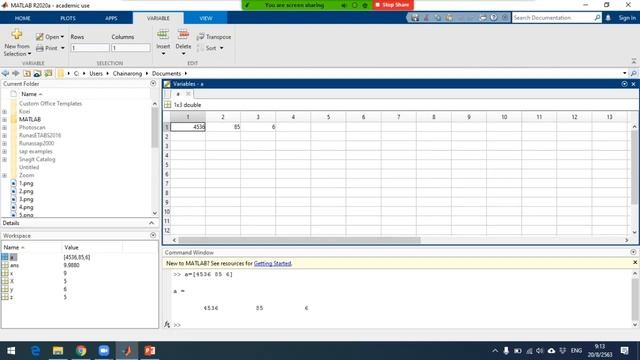The height and width of the screenshot is (360, 640).
Task: Open Current Folder panel actions circle
Action: pyautogui.click(x=153, y=84)
